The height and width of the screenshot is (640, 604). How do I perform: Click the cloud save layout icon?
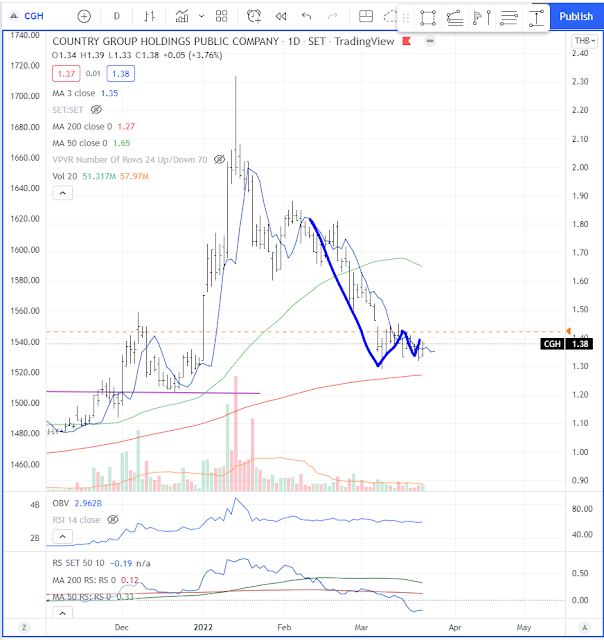[x=390, y=16]
